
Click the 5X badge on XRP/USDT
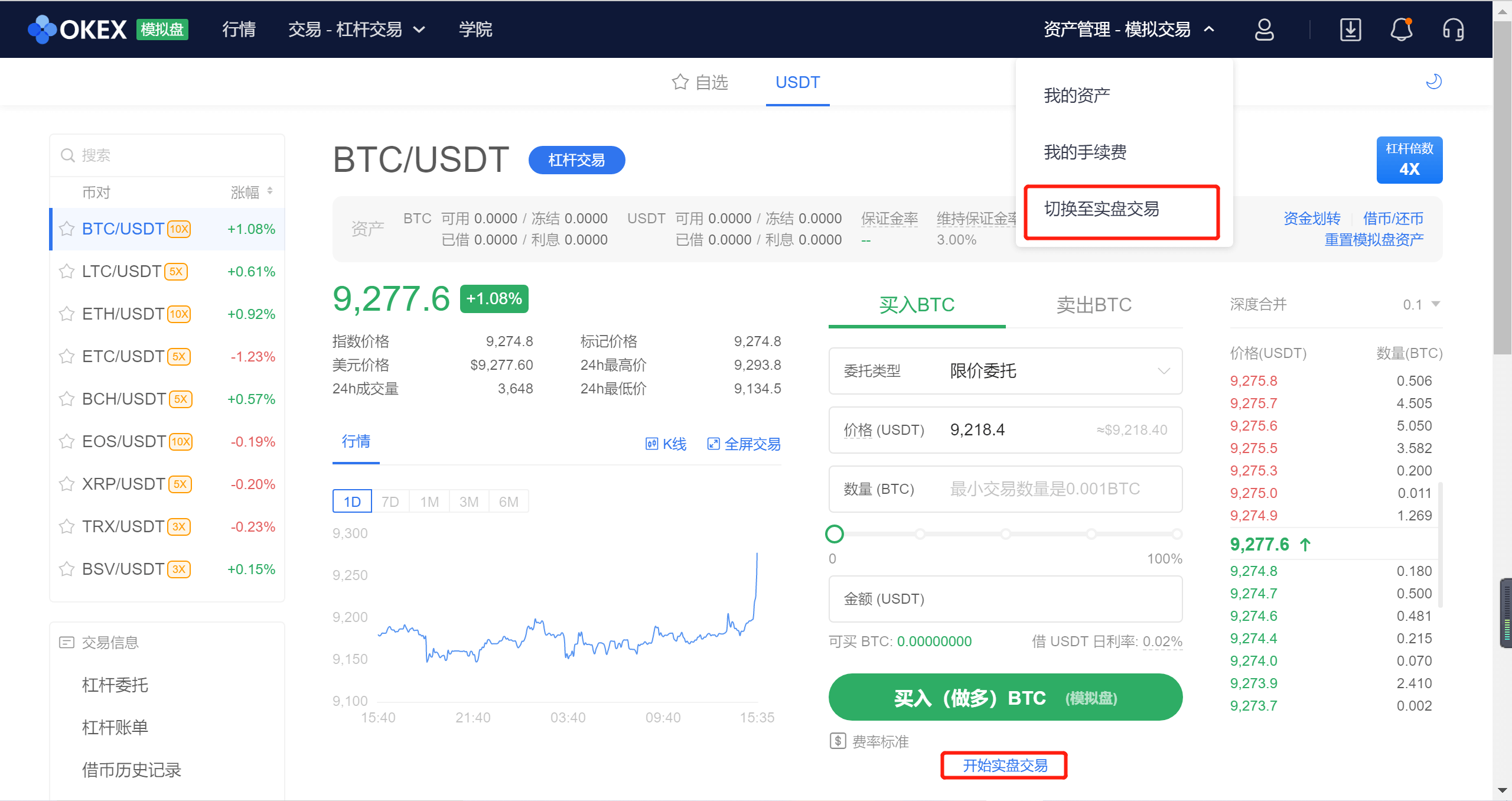click(180, 484)
